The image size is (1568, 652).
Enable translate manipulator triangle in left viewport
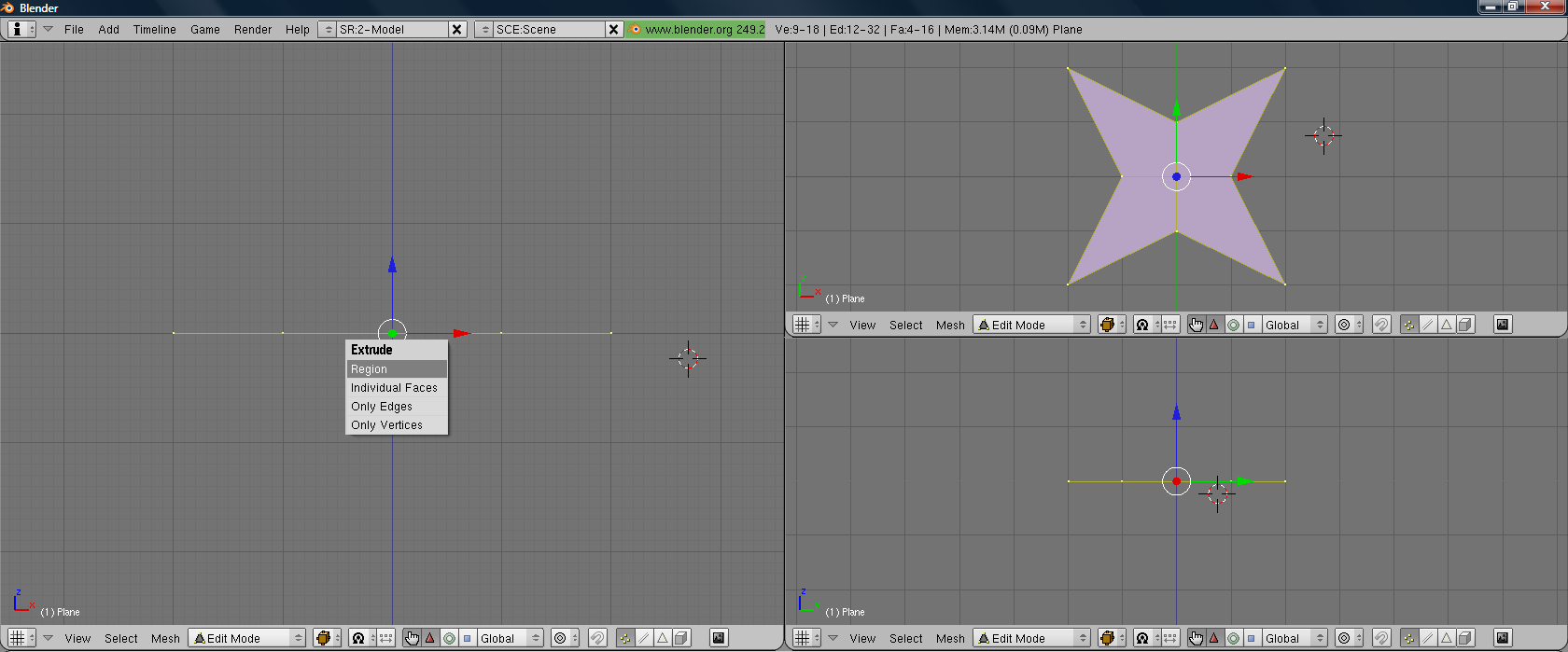(x=430, y=638)
